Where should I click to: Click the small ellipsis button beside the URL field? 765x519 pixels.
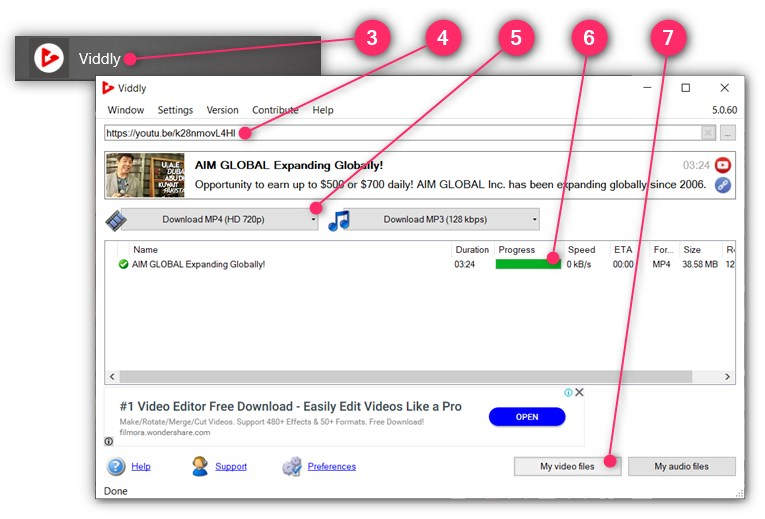pyautogui.click(x=728, y=133)
